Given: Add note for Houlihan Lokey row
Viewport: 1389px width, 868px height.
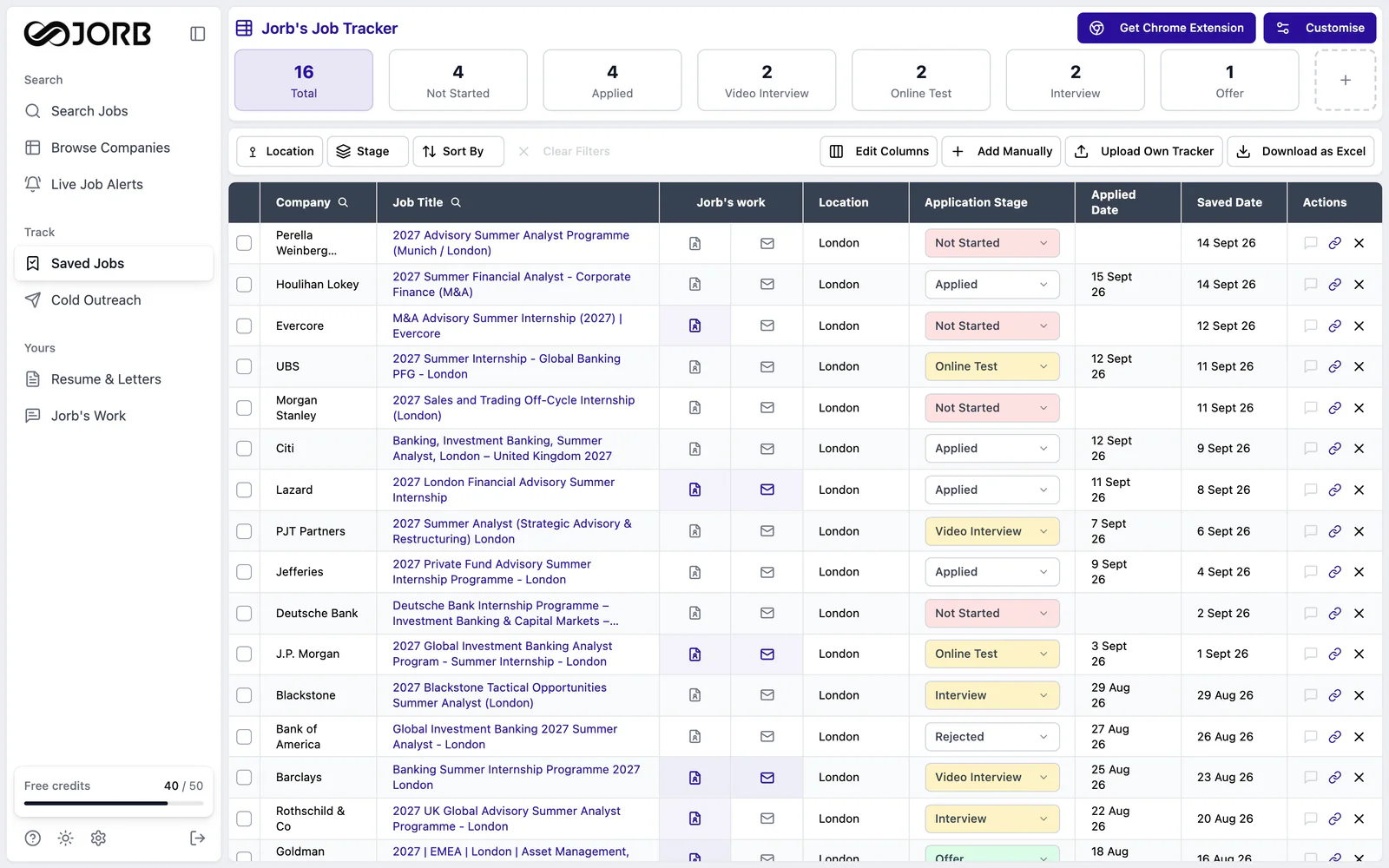Looking at the screenshot, I should coord(1311,285).
